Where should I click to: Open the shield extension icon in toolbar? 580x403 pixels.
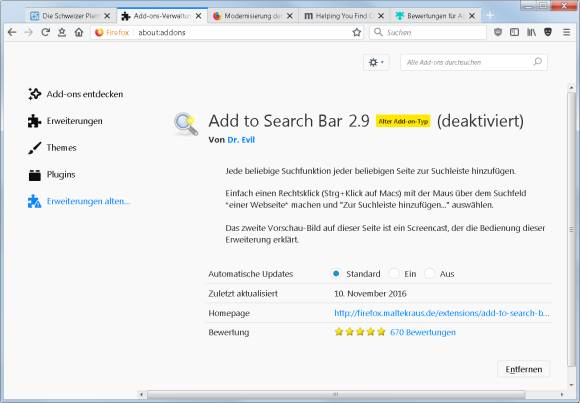498,33
